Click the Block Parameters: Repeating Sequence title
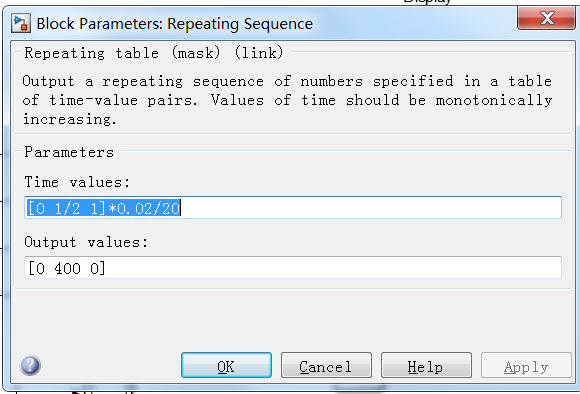Viewport: 580px width, 394px height. click(x=175, y=24)
